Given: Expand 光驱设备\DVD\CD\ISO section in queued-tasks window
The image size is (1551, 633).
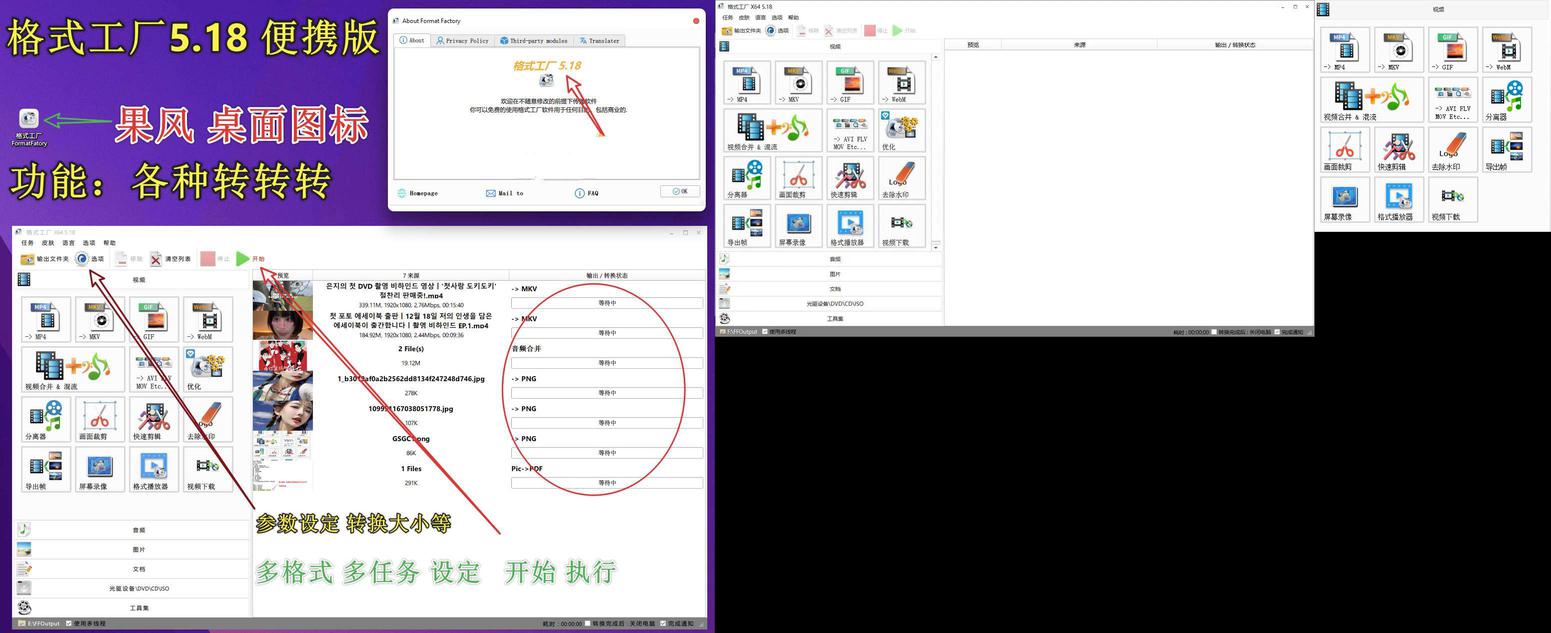Looking at the screenshot, I should (x=132, y=589).
